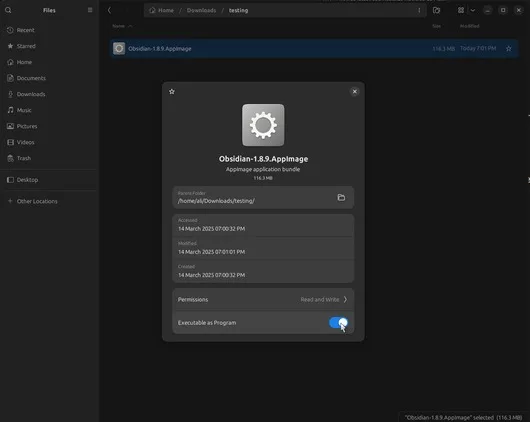Toggle Executable as Program switch
Viewport: 530px width, 422px height.
pyautogui.click(x=338, y=323)
